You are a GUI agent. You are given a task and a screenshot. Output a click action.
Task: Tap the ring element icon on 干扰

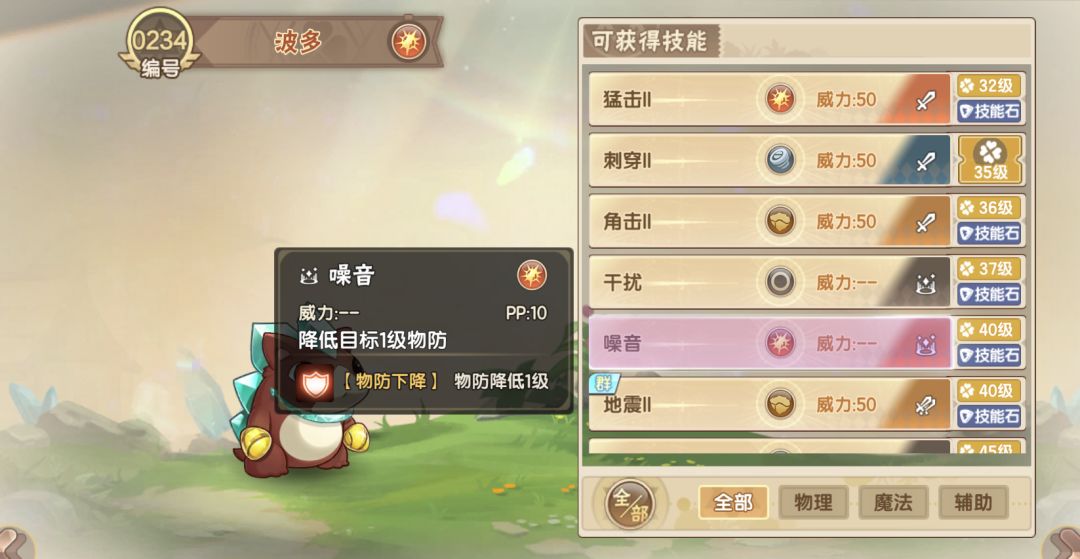pos(780,282)
